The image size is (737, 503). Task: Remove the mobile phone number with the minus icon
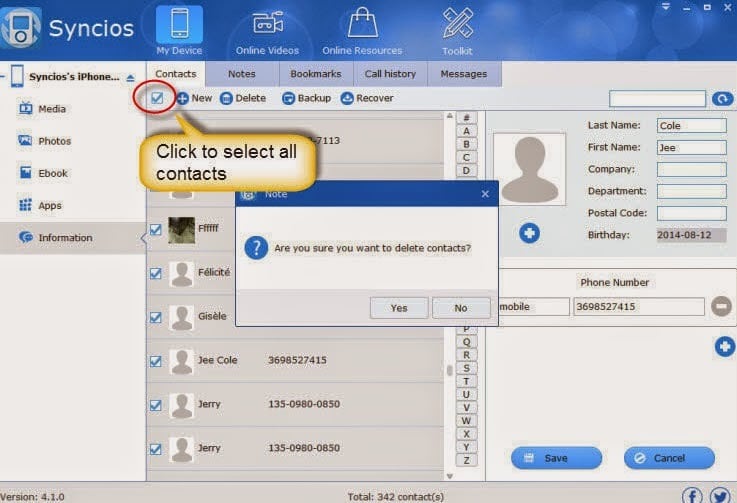point(722,307)
